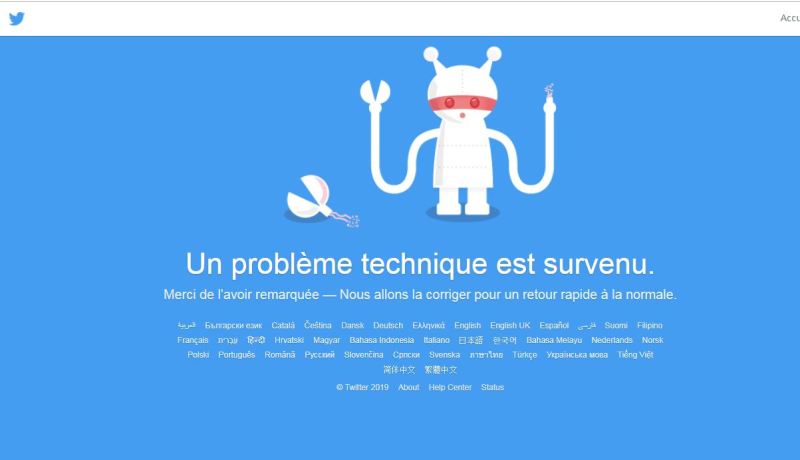Click the Twitter bird logo

tap(16, 19)
